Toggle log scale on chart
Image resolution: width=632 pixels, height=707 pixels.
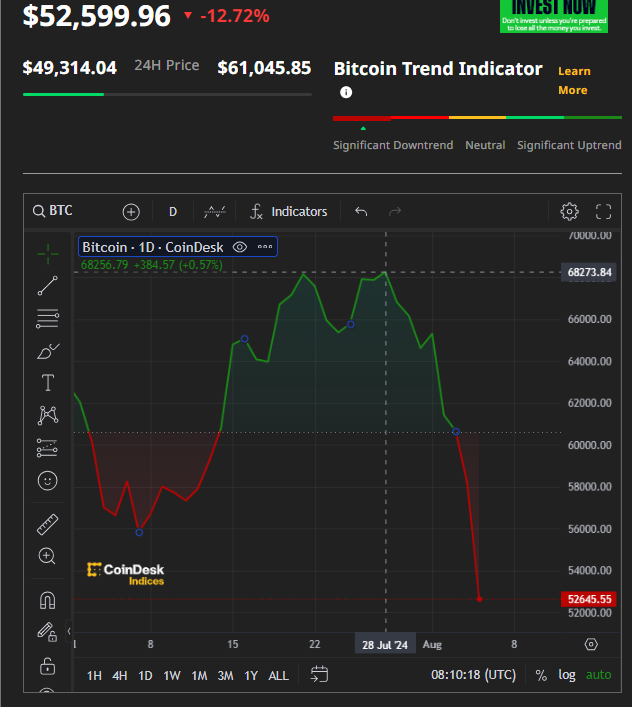[x=567, y=675]
